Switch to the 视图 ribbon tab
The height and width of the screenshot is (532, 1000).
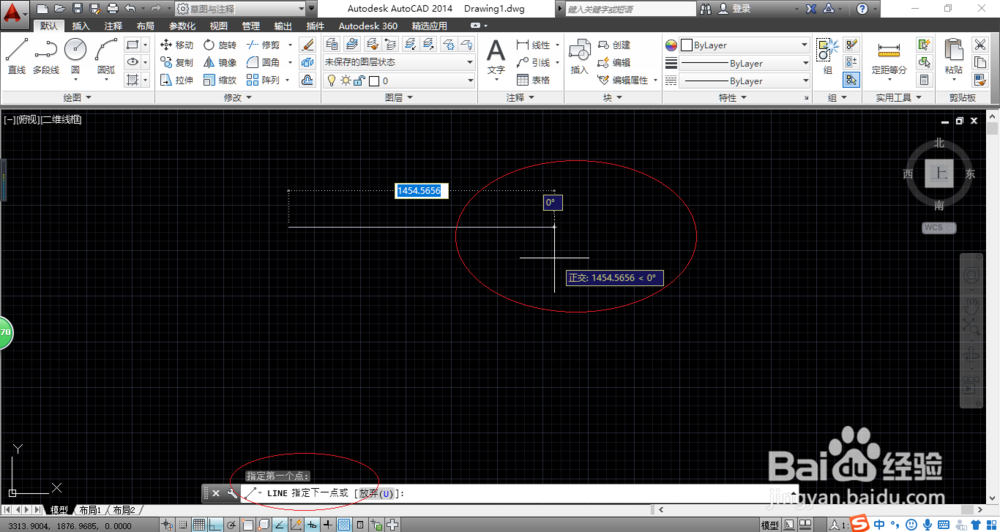(219, 26)
